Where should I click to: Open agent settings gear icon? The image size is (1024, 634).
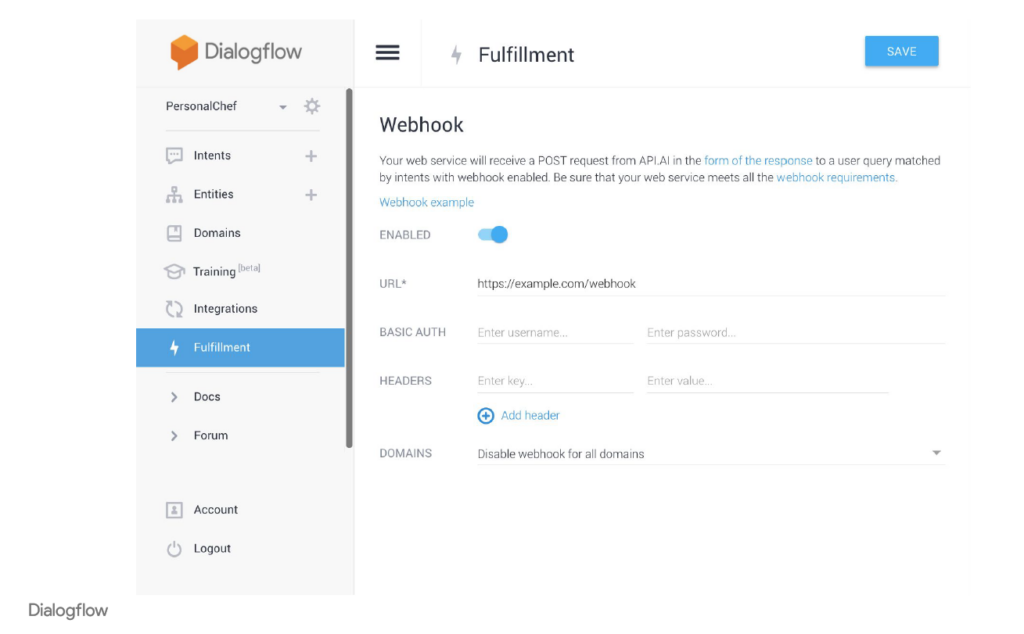pos(312,106)
